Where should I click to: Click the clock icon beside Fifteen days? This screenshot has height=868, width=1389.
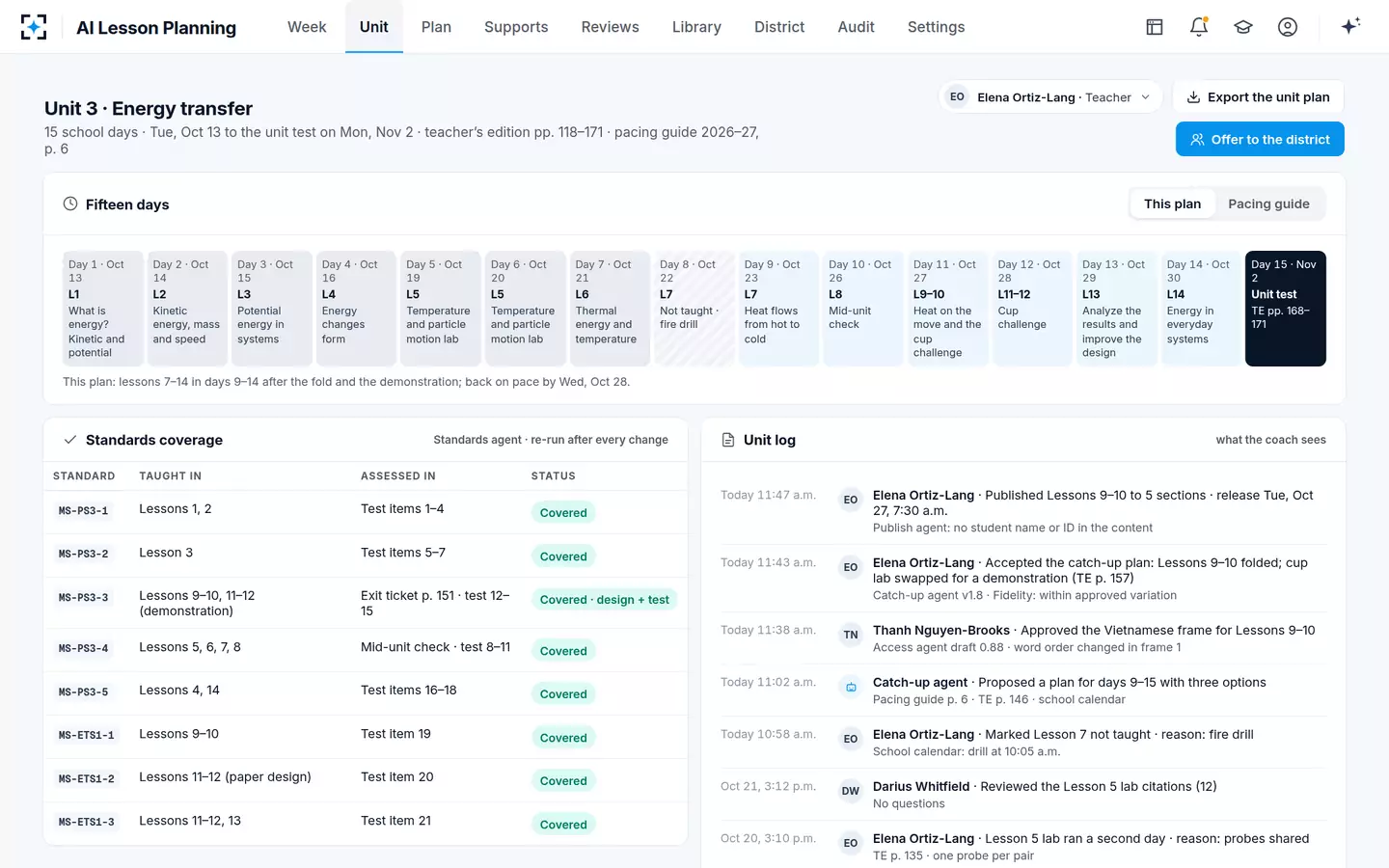click(70, 203)
